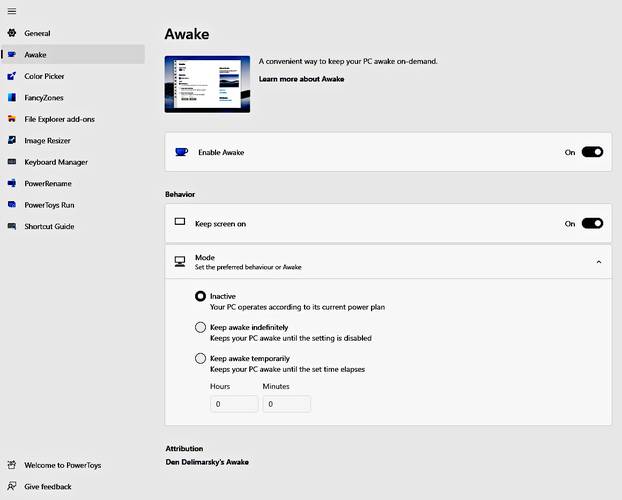The width and height of the screenshot is (622, 500).
Task: Click the monitor icon beside Mode
Action: 180,262
